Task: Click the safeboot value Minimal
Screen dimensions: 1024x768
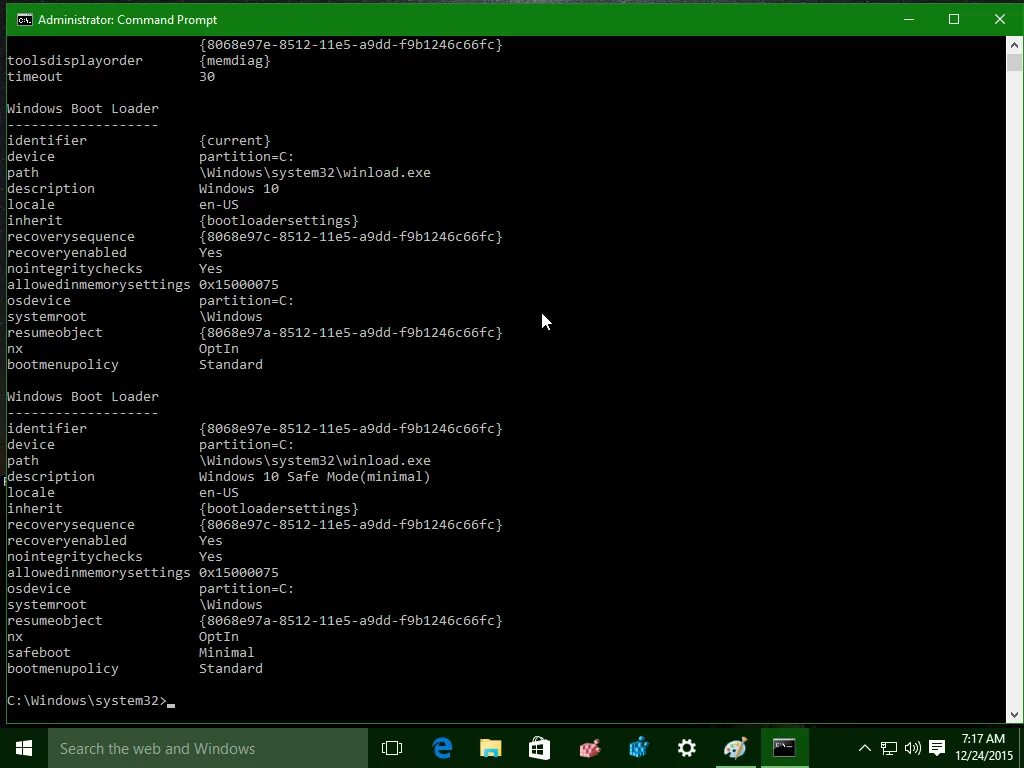Action: 227,652
